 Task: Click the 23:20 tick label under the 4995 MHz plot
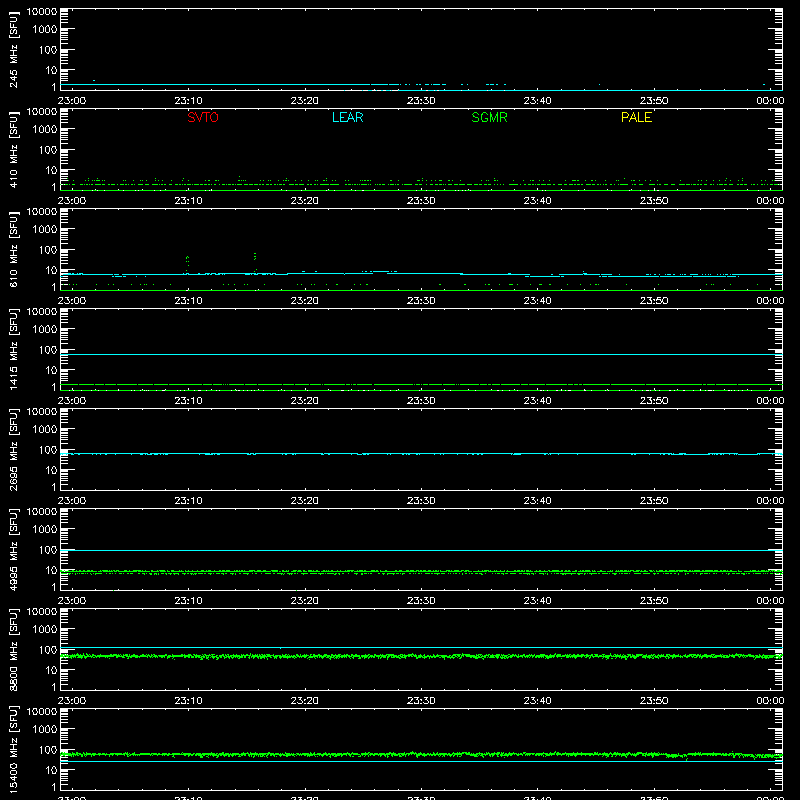pos(305,601)
